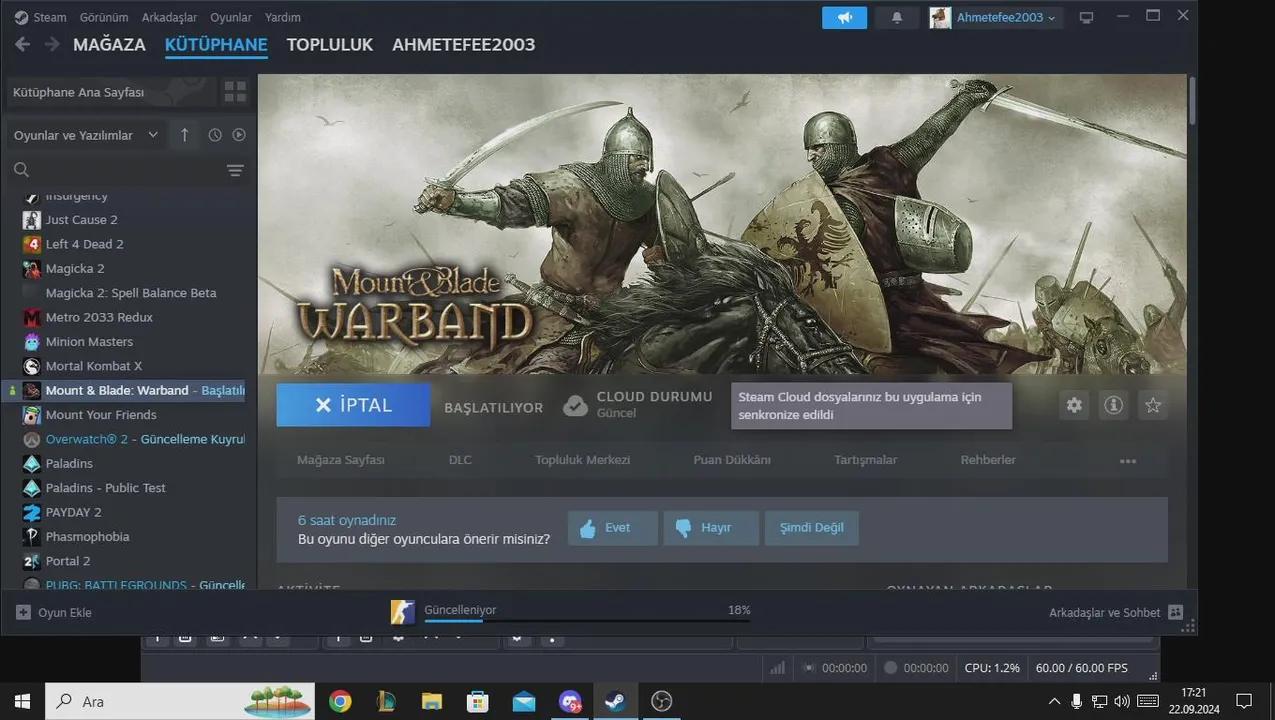Viewport: 1275px width, 720px height.
Task: Open the Steam tray icon in the taskbar
Action: coord(615,701)
